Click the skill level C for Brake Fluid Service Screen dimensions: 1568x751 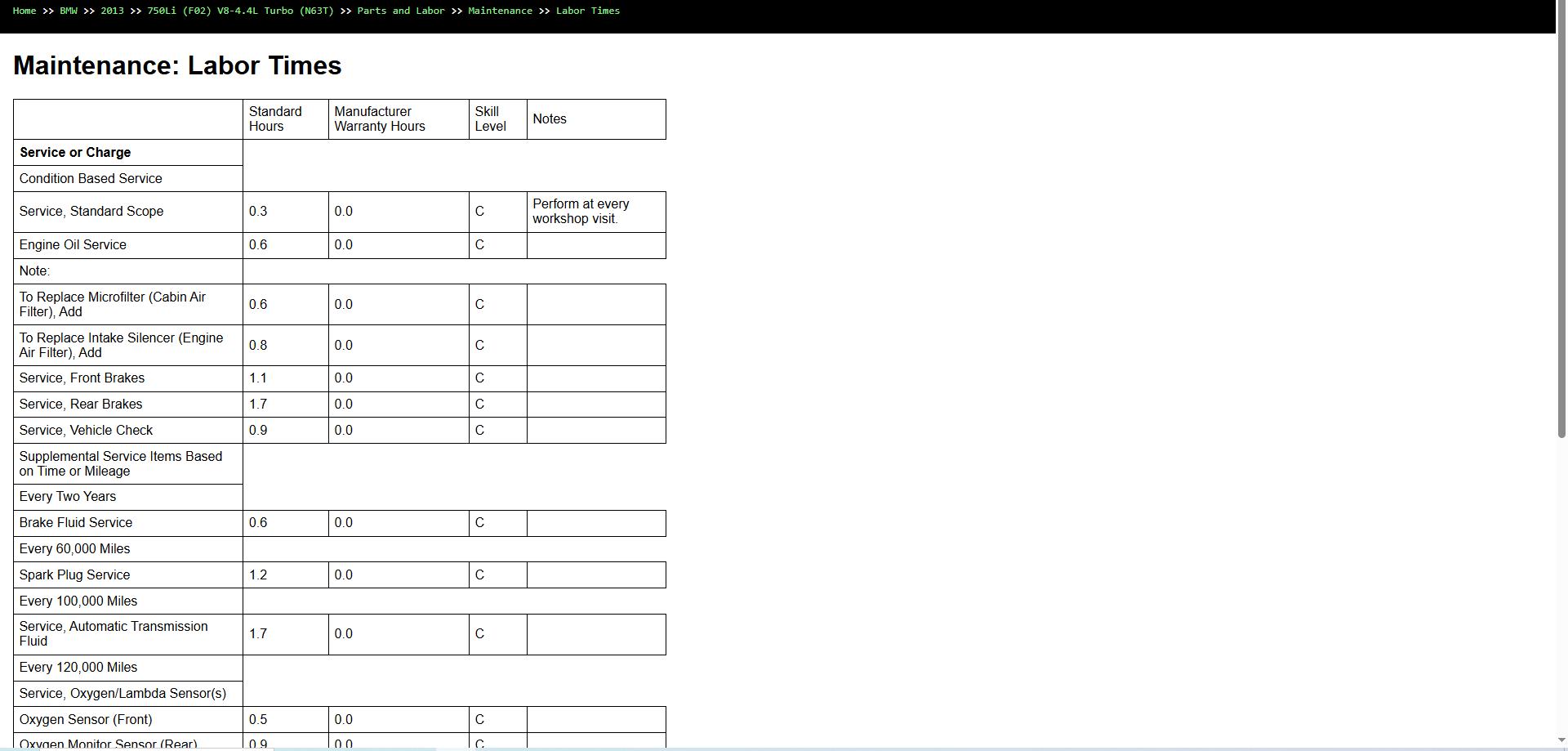pos(498,523)
